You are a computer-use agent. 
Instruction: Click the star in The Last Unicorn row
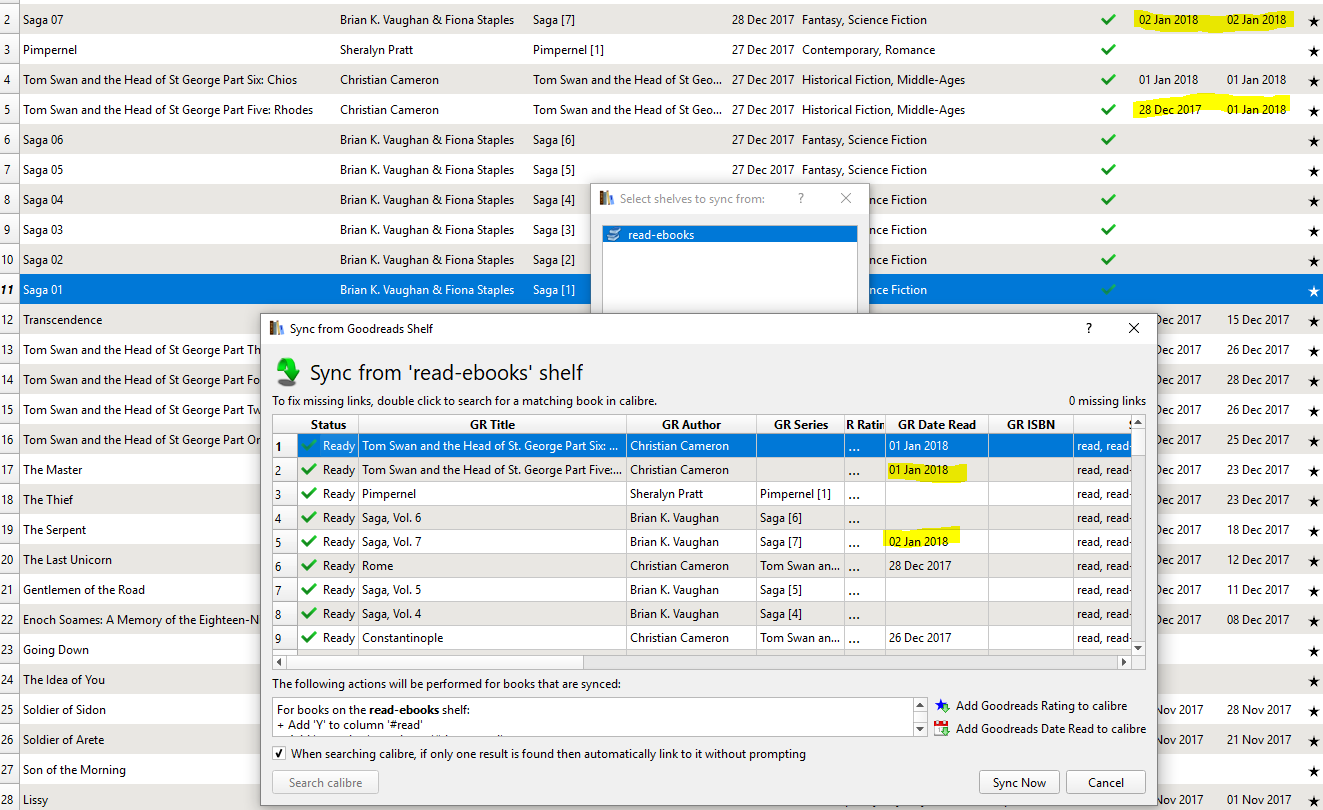(x=1313, y=561)
